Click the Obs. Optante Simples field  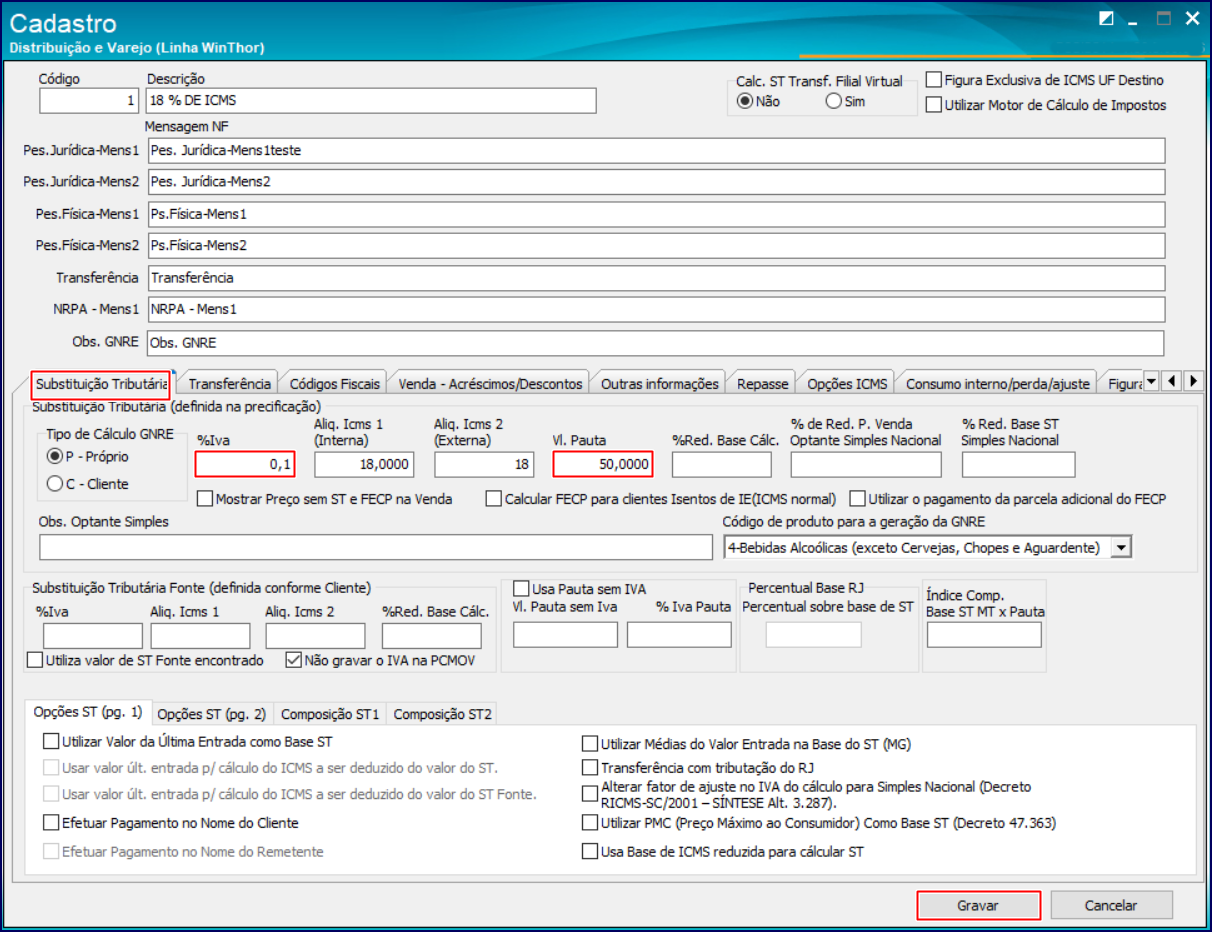coord(376,547)
